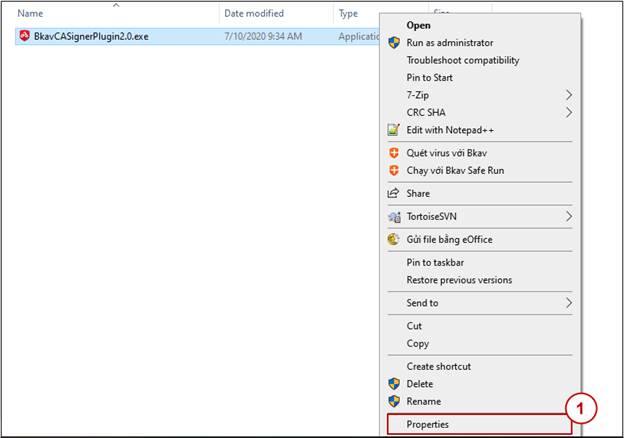Sort files by the Name column header
Image resolution: width=624 pixels, height=438 pixels.
click(31, 14)
